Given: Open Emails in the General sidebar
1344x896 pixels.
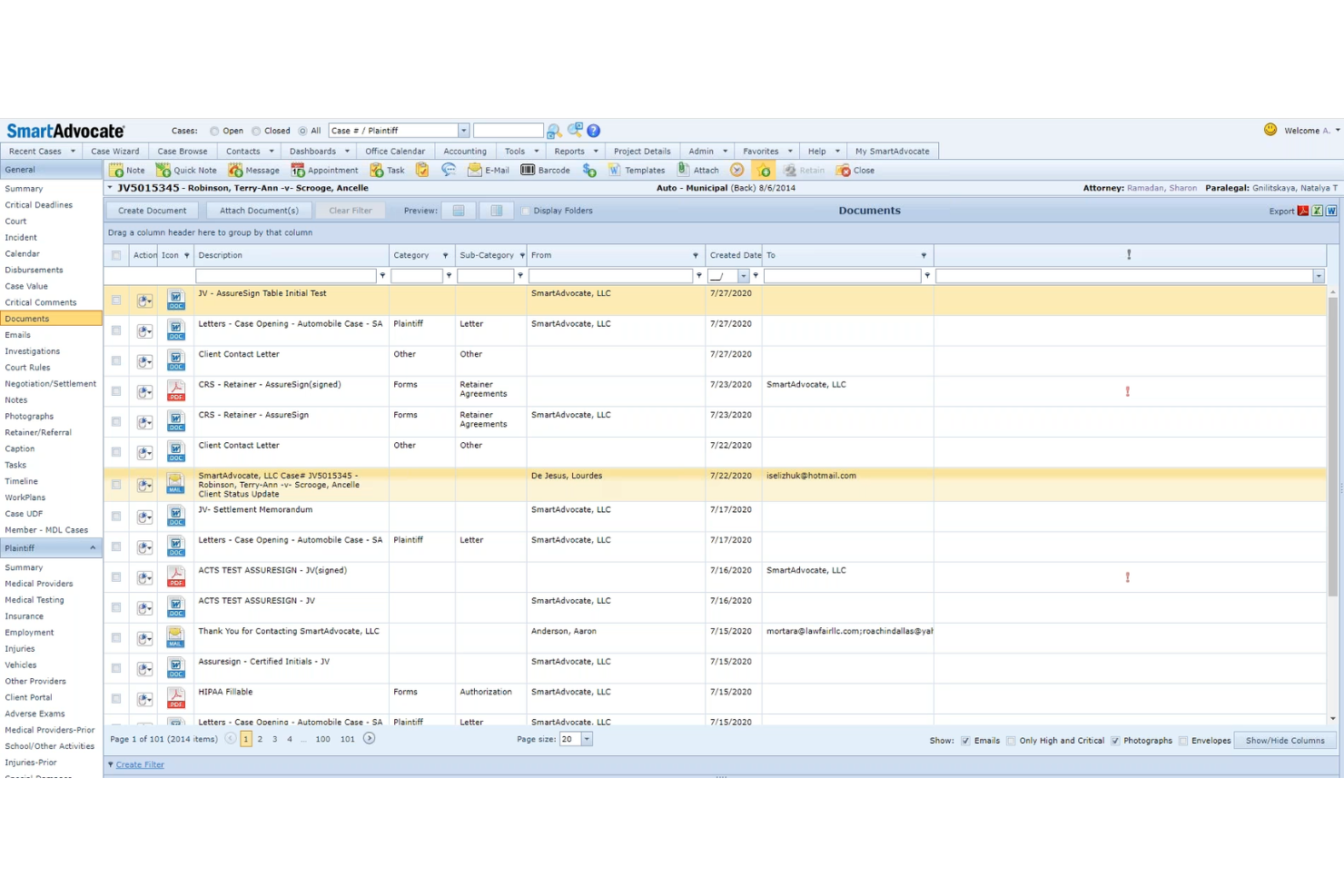Looking at the screenshot, I should [18, 335].
